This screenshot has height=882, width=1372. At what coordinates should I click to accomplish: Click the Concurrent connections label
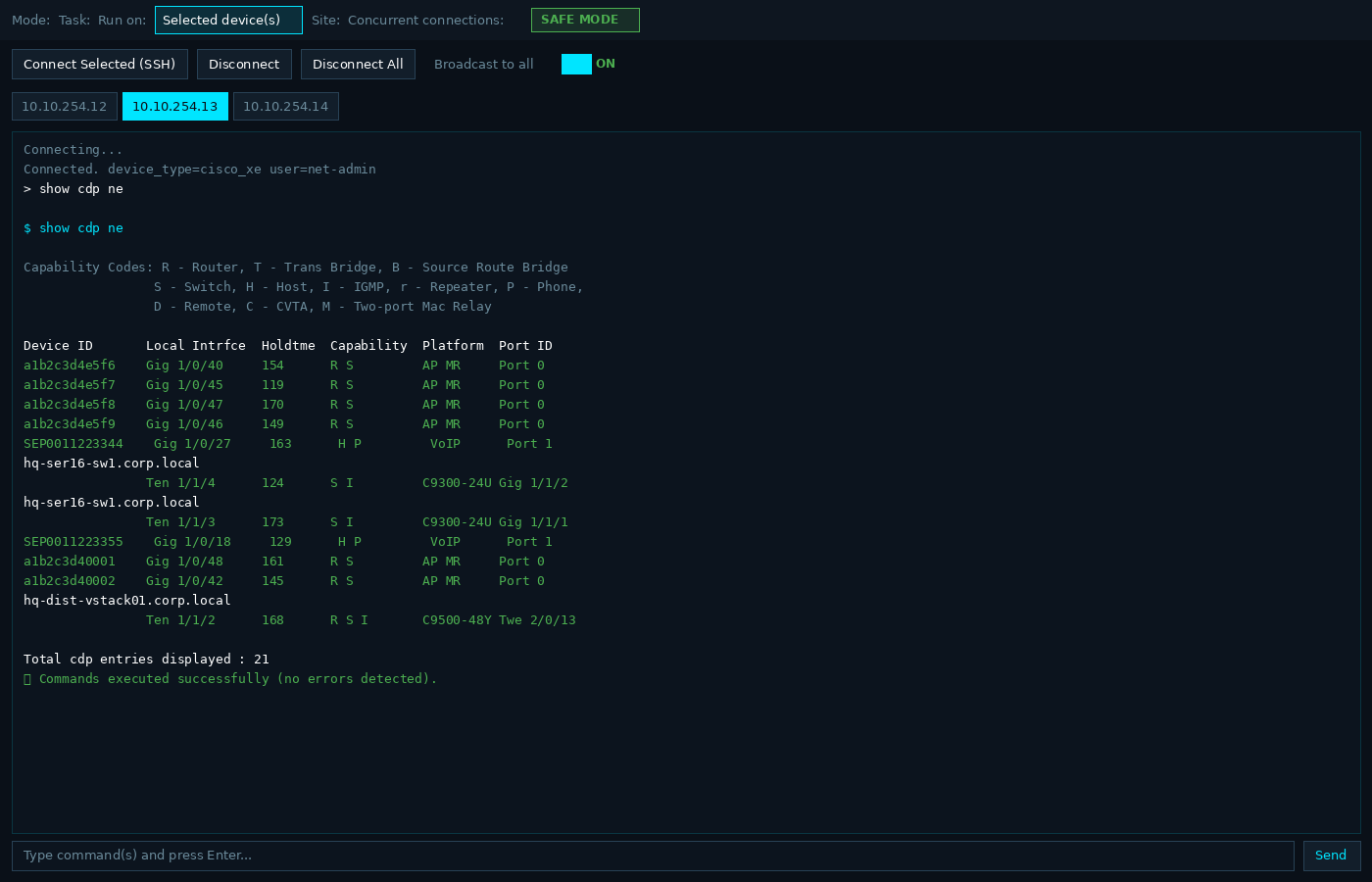click(x=426, y=20)
